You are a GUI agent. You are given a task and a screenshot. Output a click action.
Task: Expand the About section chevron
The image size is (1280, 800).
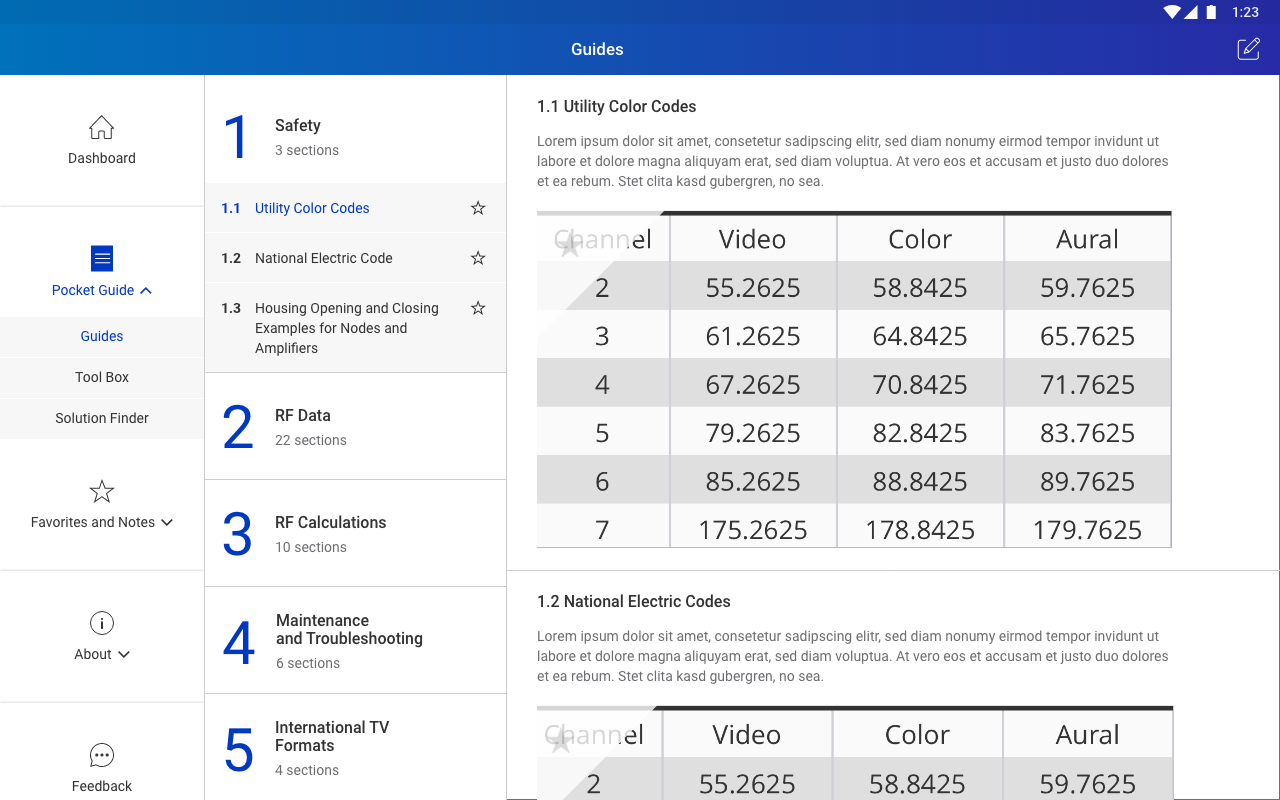[124, 655]
